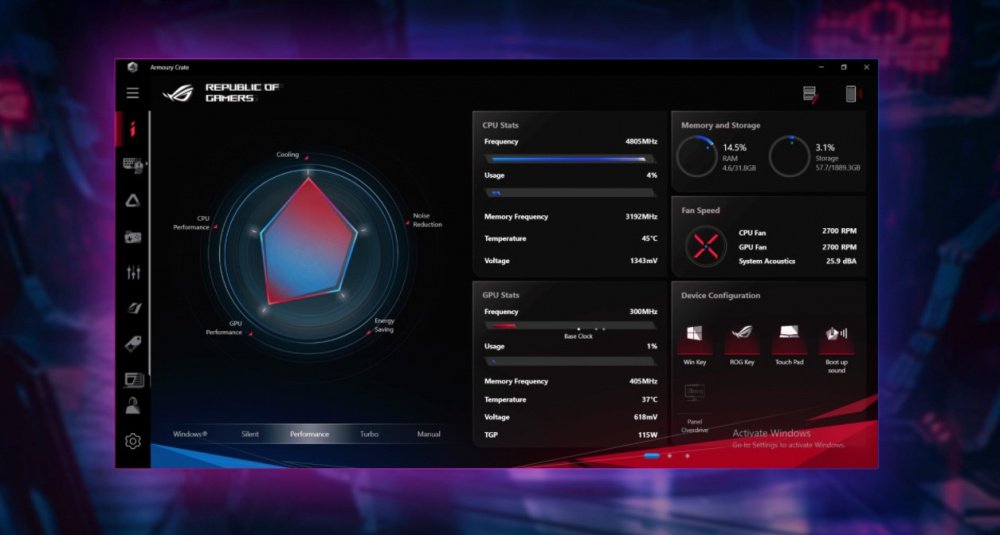Click the CPU Fan 2700 RPM value

point(839,231)
